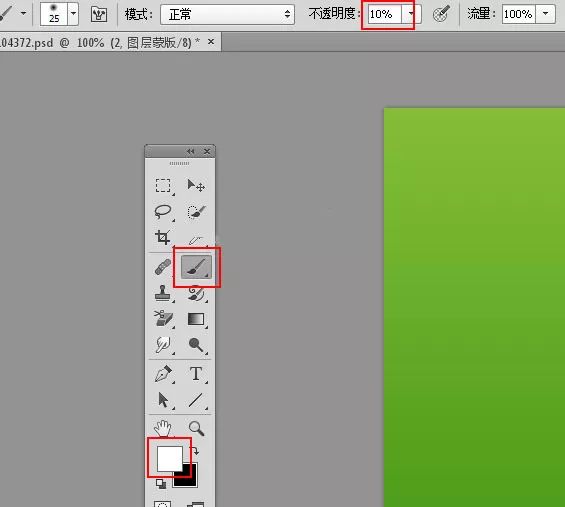This screenshot has height=507, width=565.
Task: Select the Lasso tool
Action: (x=163, y=212)
